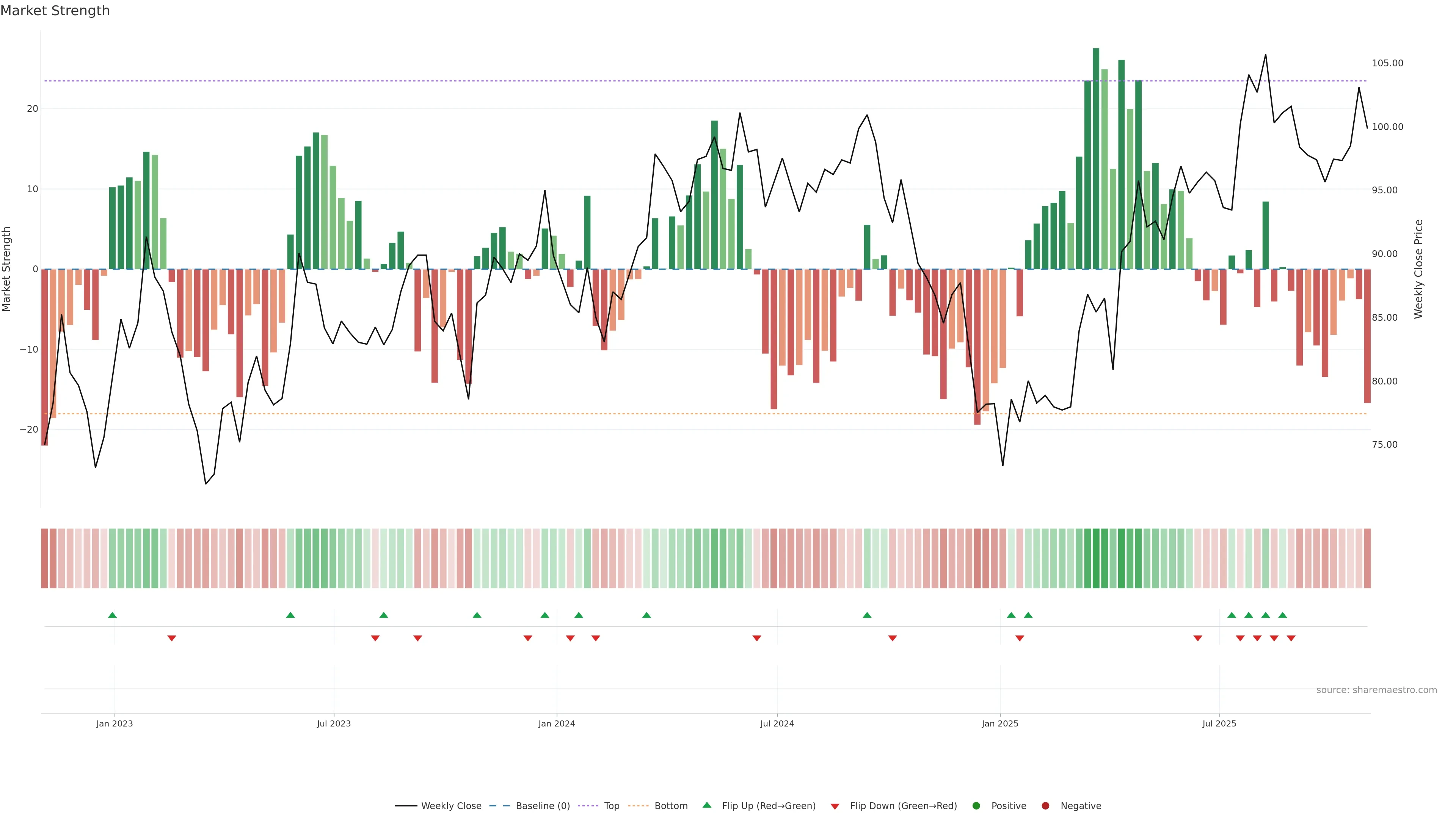This screenshot has width=1456, height=819.
Task: Click darkest green heatmap strip cell
Action: pyautogui.click(x=1096, y=559)
